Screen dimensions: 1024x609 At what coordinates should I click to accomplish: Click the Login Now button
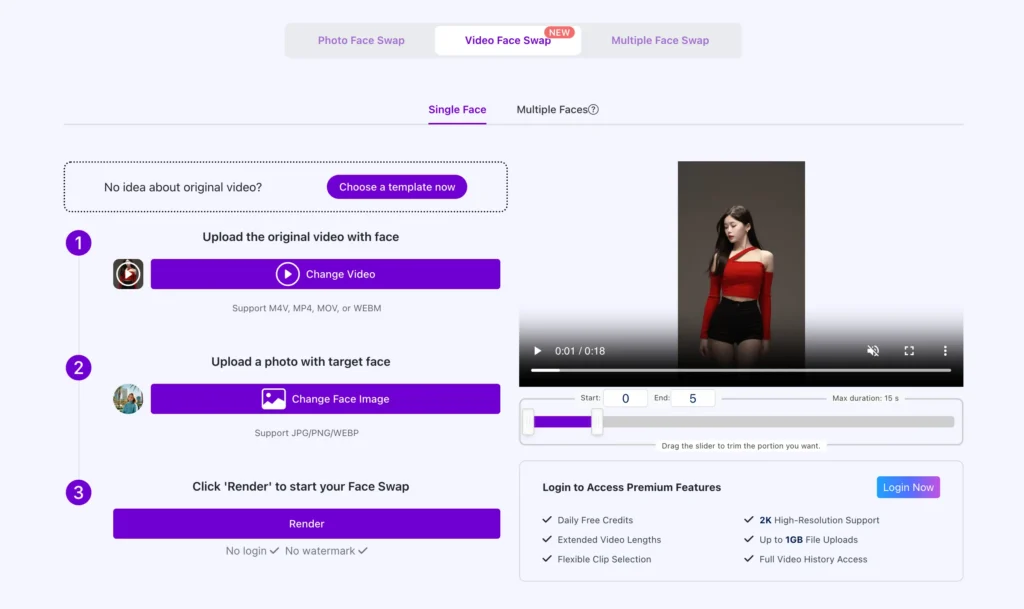coord(908,487)
